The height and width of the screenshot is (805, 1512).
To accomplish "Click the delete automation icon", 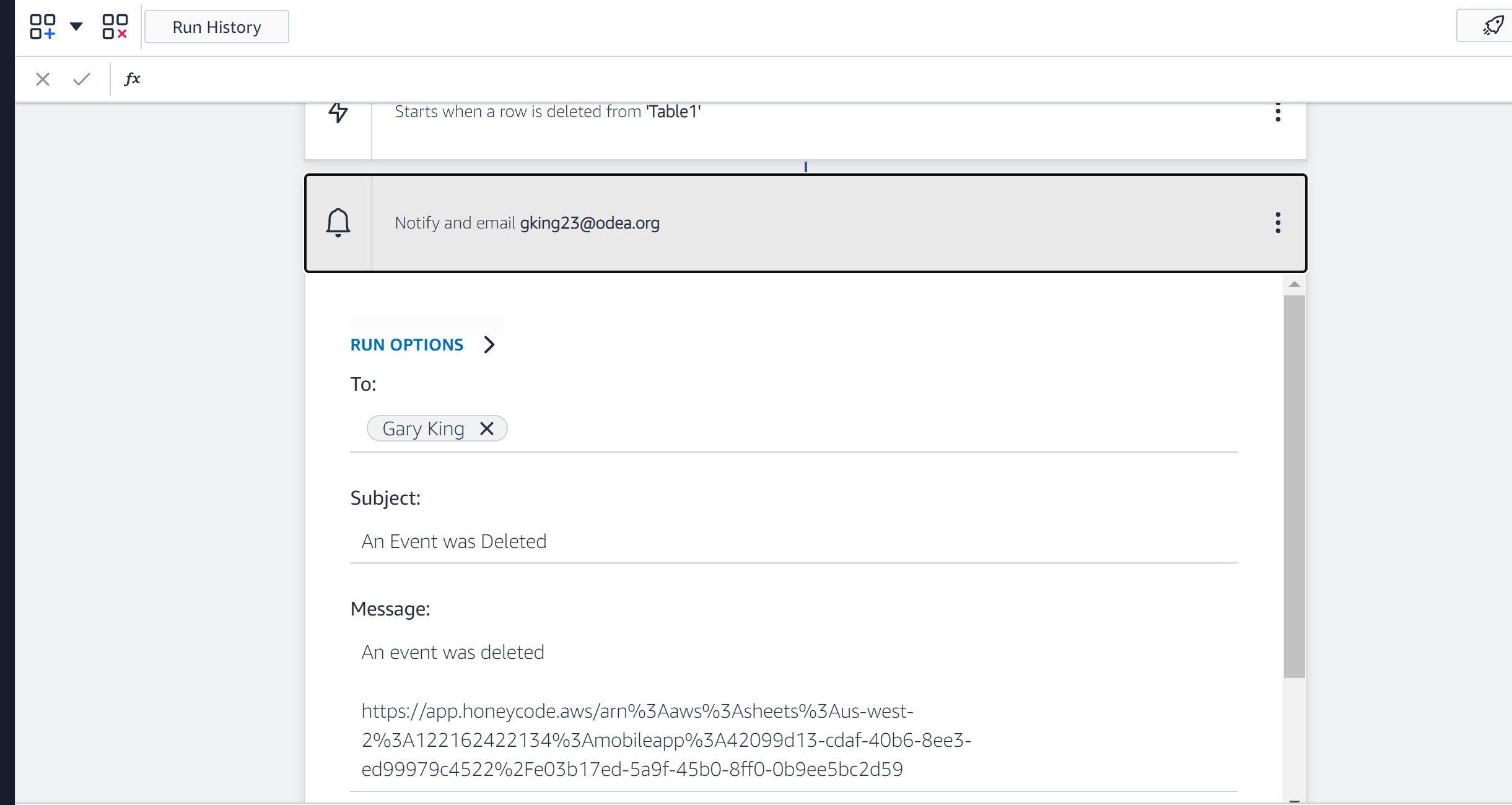I will (115, 27).
